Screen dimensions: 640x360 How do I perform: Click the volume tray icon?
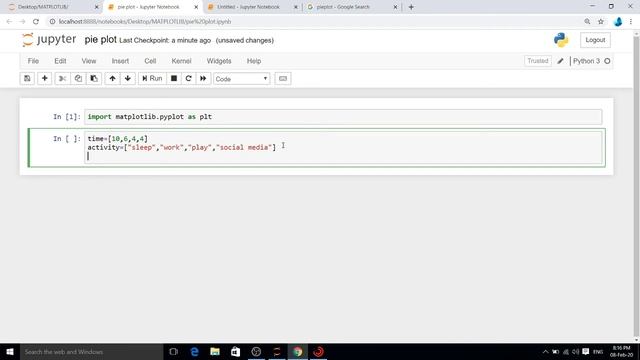(x=576, y=351)
